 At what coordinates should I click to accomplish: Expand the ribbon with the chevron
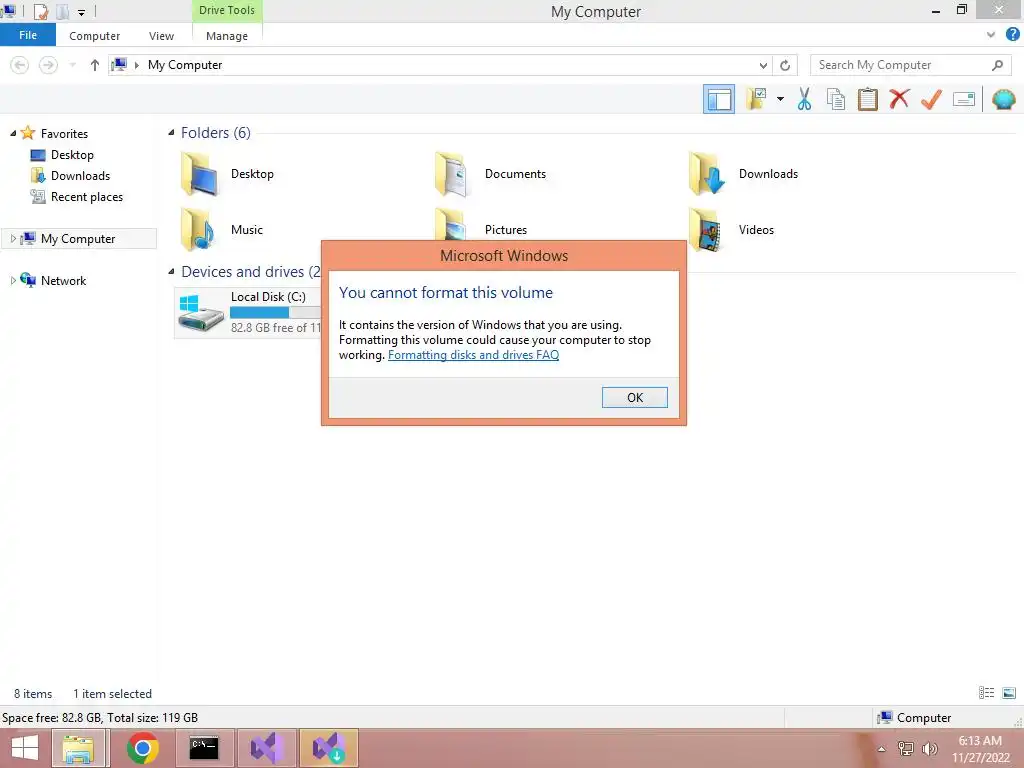pos(991,35)
